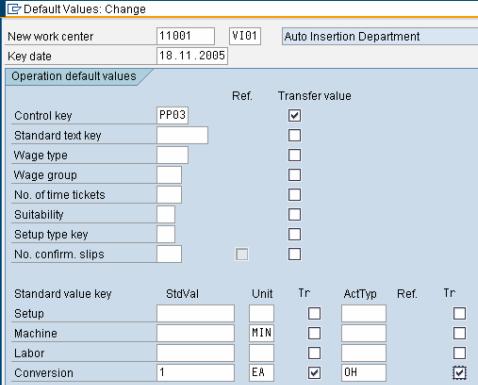Click Conversion activity type field OH
This screenshot has width=478, height=385.
pos(364,373)
